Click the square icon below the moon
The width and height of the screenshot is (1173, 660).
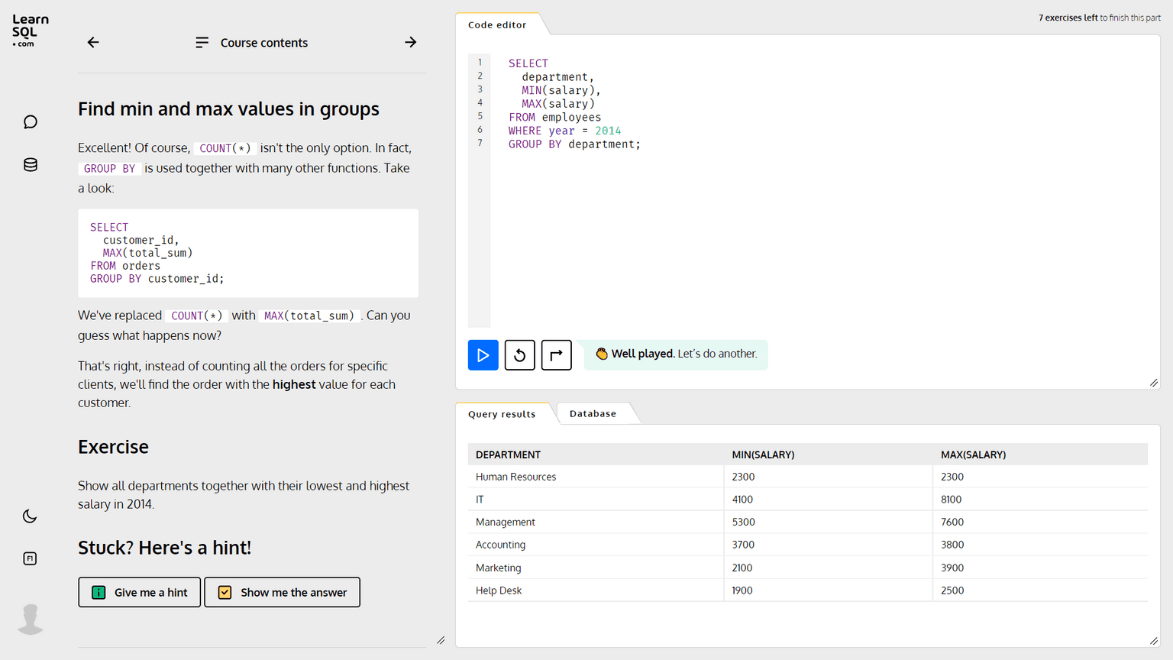coord(30,559)
